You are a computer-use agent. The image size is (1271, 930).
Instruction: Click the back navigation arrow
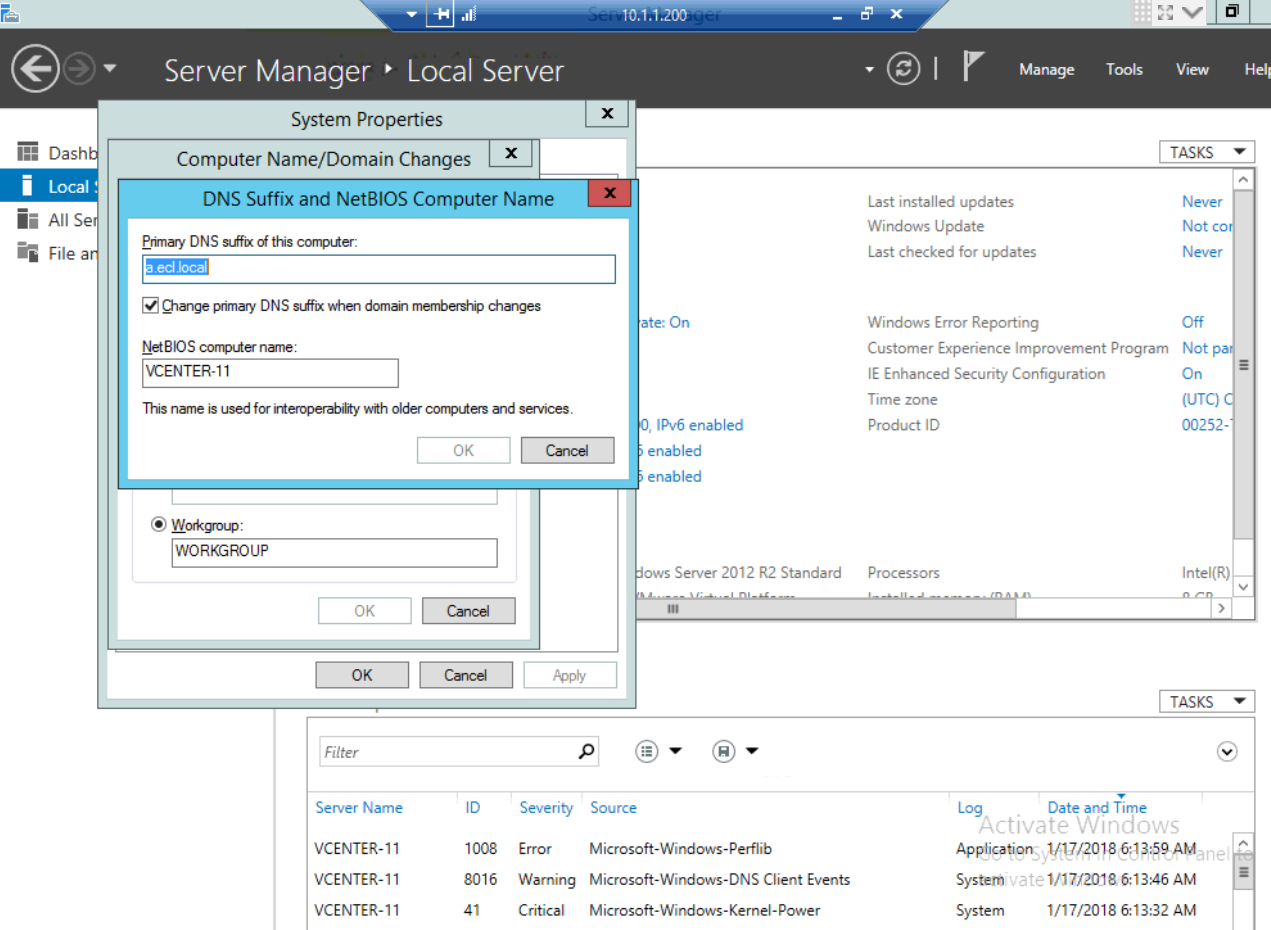[x=35, y=69]
